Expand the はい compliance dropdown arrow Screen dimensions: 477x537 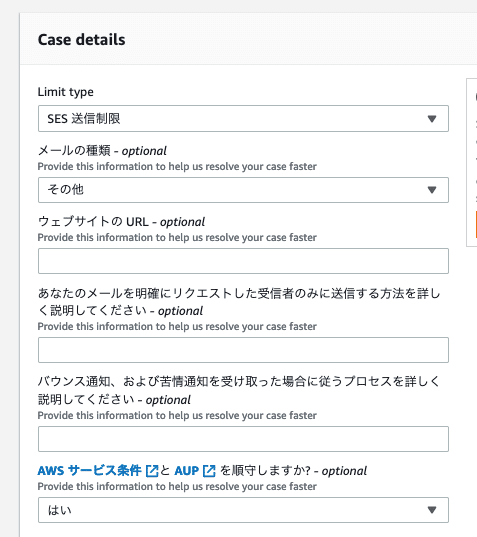coord(432,510)
